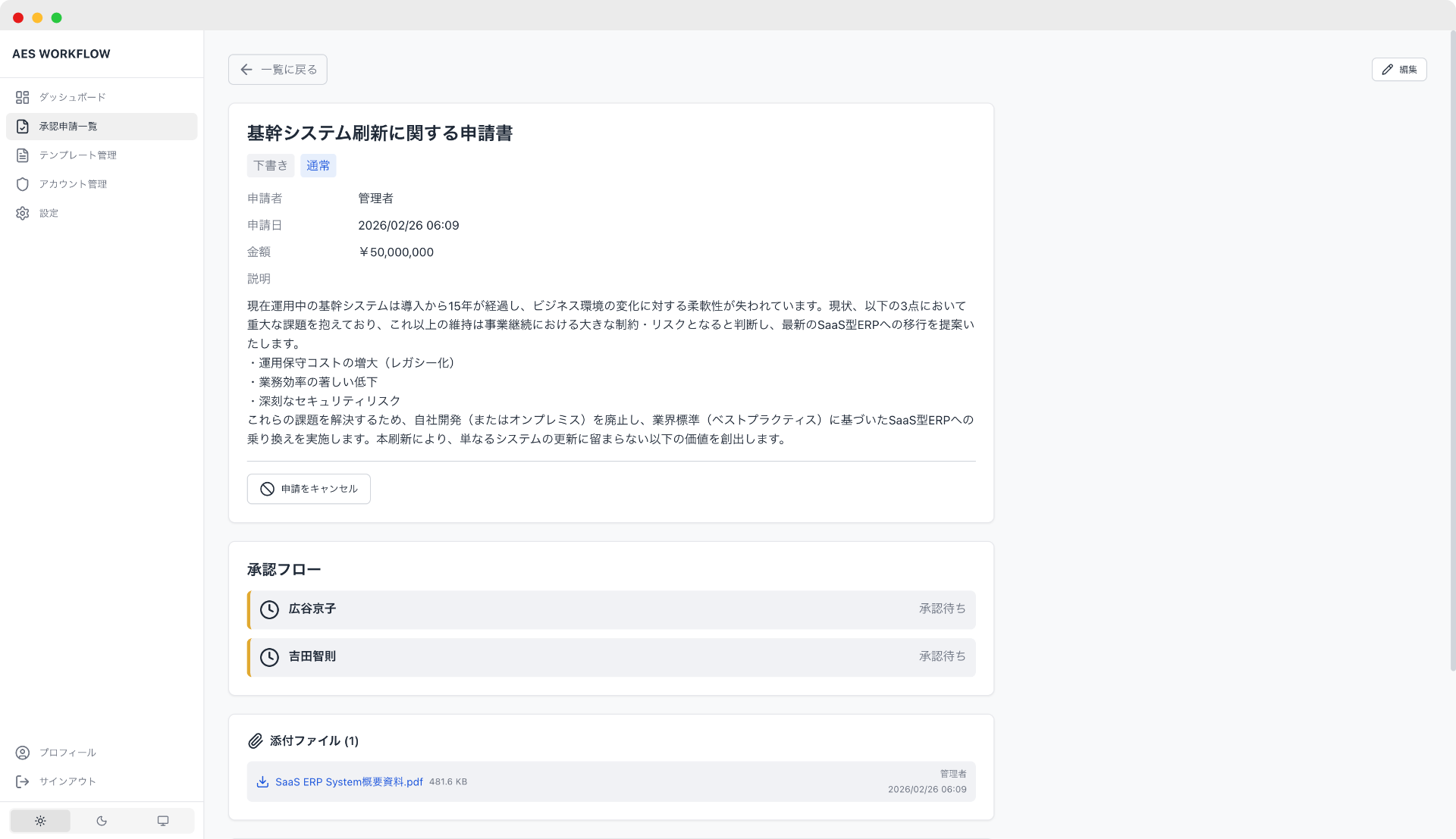Open アカウント管理 in the sidebar menu
The height and width of the screenshot is (839, 1456).
coord(73,184)
